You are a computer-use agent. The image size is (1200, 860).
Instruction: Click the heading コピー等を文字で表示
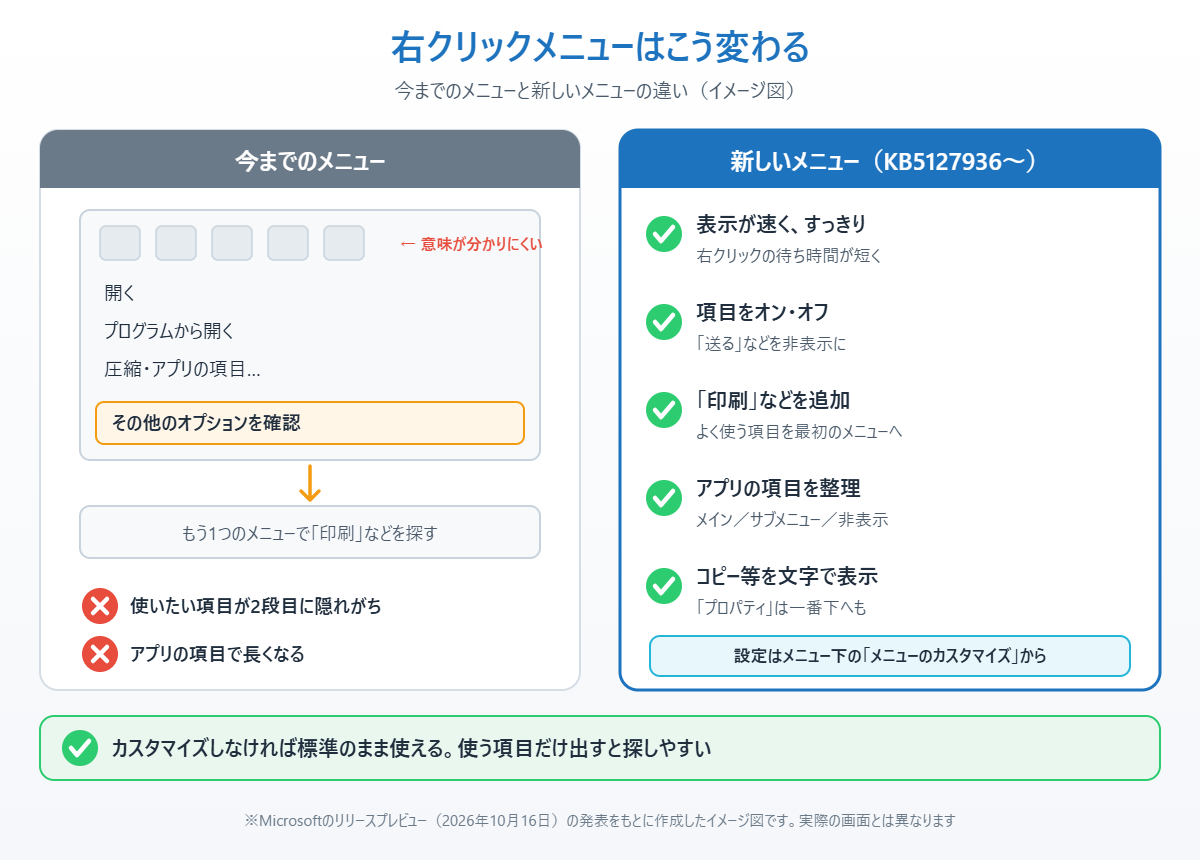tap(787, 576)
